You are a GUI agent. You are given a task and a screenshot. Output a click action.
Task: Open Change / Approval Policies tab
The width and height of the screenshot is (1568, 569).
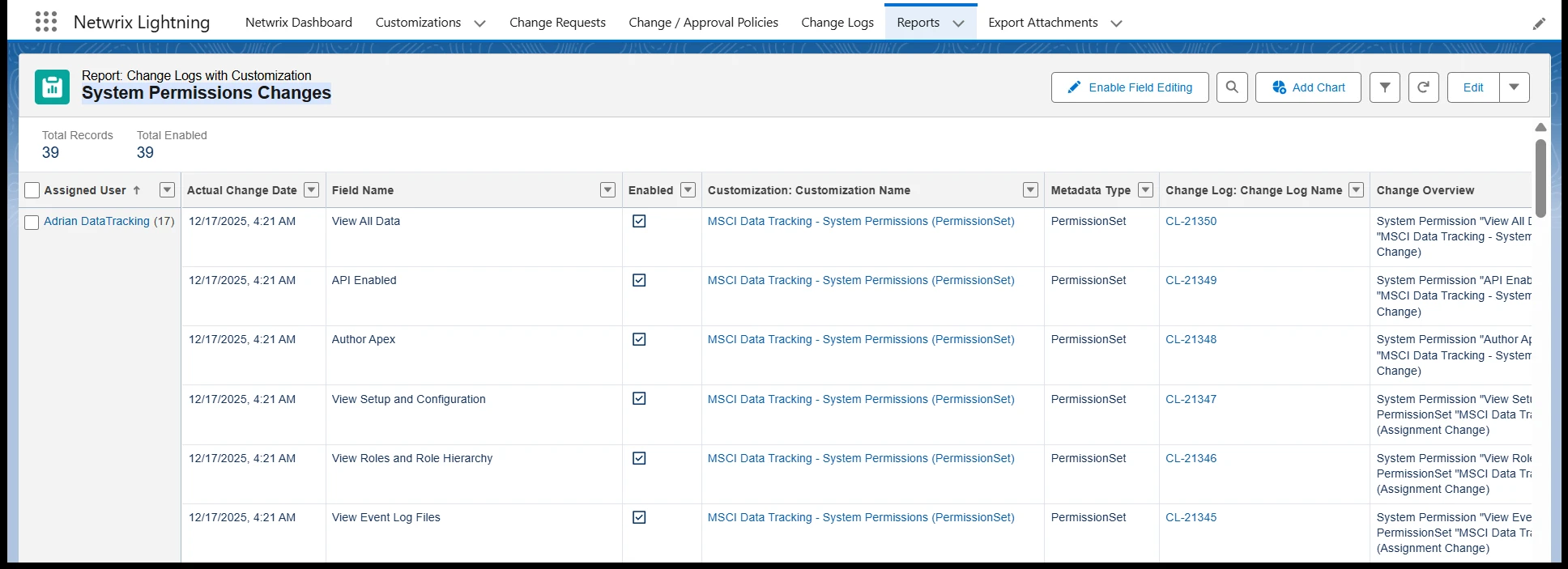(x=703, y=23)
